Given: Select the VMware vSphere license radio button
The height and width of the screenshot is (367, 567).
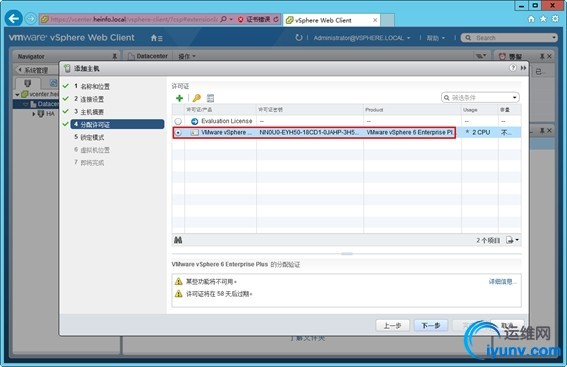Looking at the screenshot, I should point(178,133).
